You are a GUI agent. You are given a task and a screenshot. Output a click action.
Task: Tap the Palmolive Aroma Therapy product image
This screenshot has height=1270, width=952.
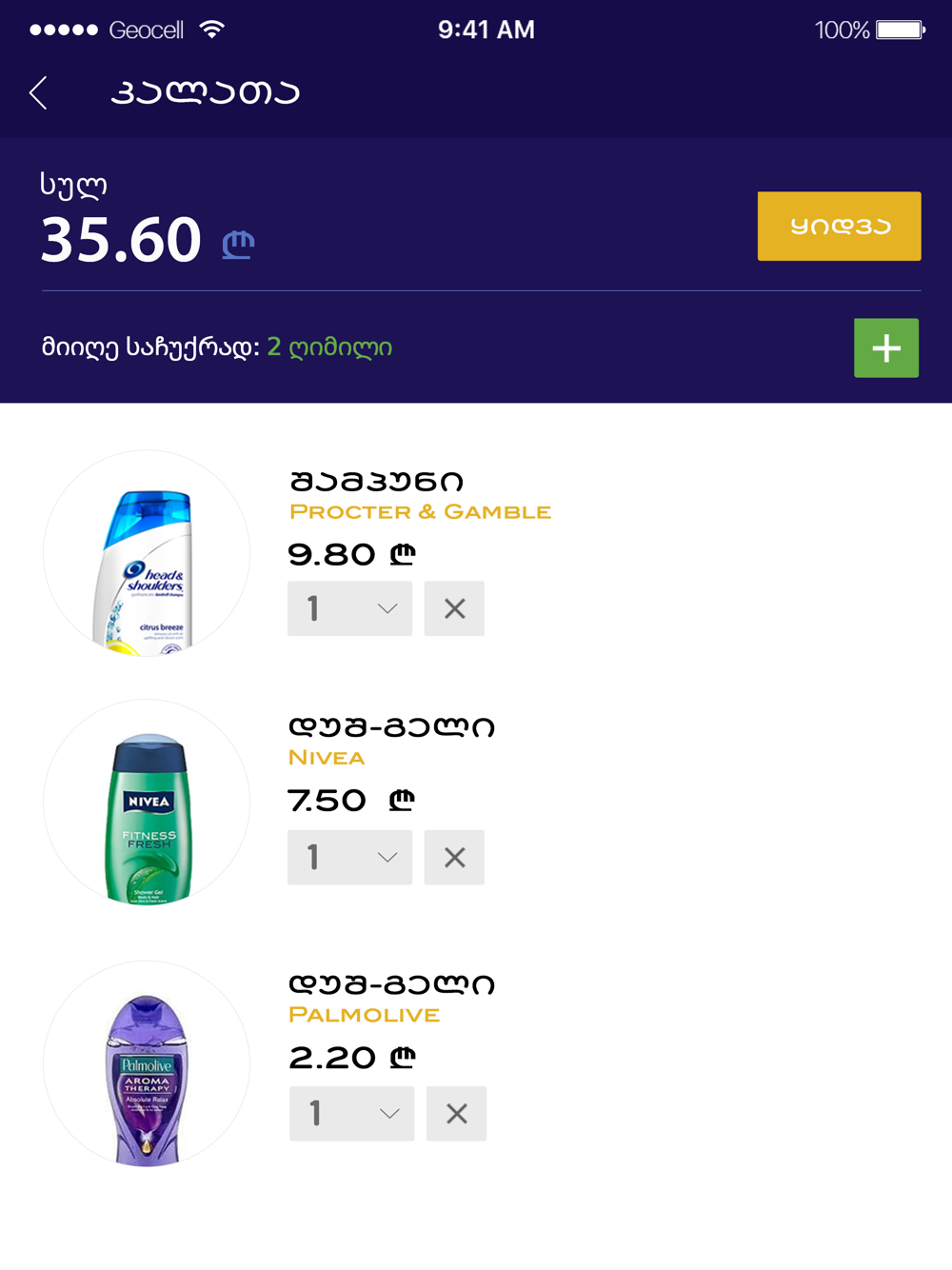(x=147, y=1063)
